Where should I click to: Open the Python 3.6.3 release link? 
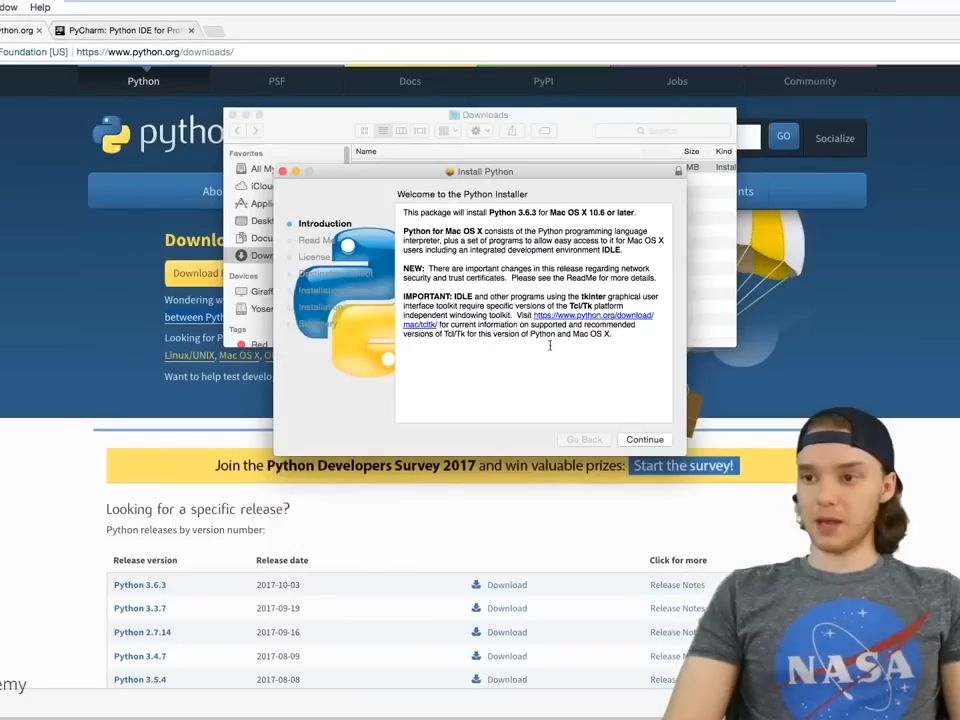tap(140, 585)
